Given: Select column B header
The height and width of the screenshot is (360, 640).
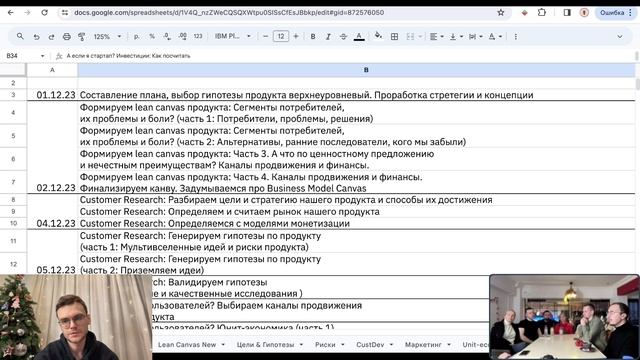Looking at the screenshot, I should pyautogui.click(x=356, y=70).
